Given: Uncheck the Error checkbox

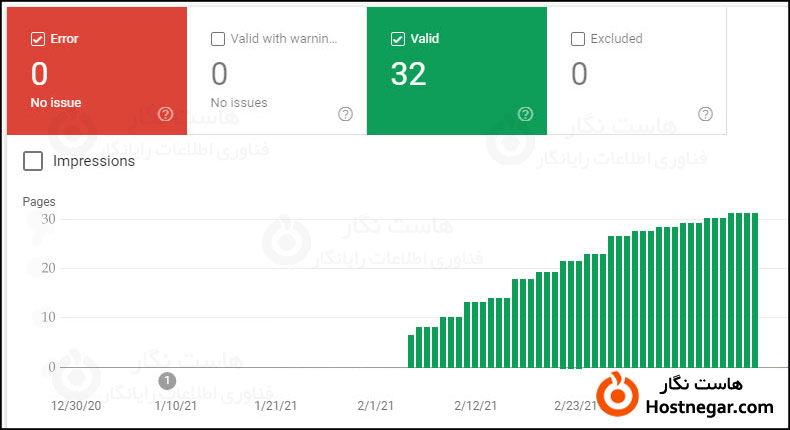Looking at the screenshot, I should pos(38,39).
